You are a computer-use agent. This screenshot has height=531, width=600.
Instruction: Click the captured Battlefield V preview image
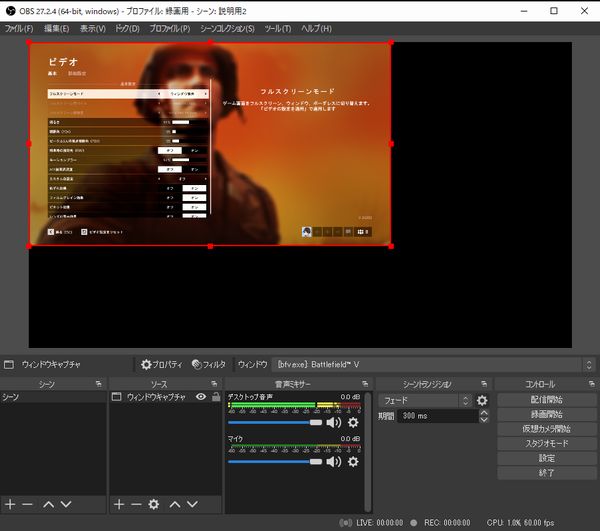210,144
